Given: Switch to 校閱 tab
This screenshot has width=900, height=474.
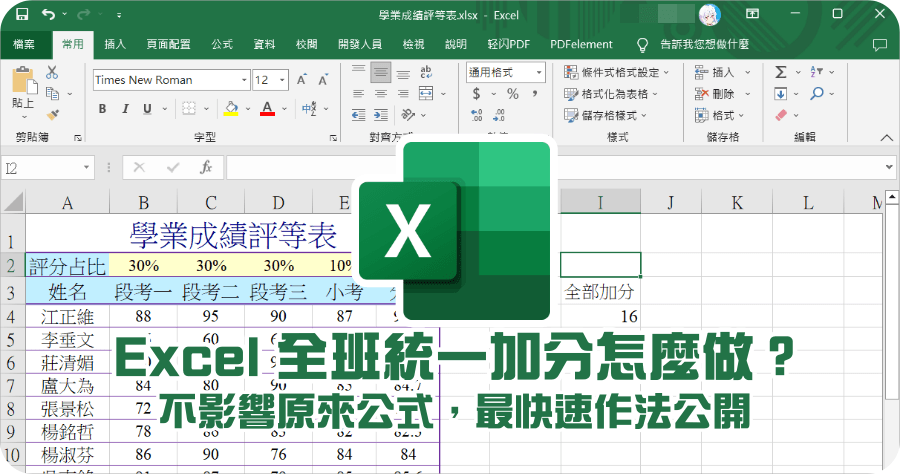Looking at the screenshot, I should click(x=307, y=44).
